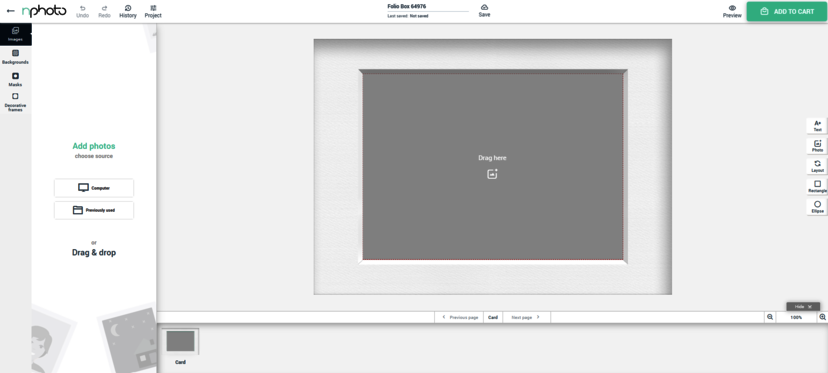This screenshot has height=373, width=828.
Task: Click the Drag here photo icon on canvas
Action: [492, 174]
